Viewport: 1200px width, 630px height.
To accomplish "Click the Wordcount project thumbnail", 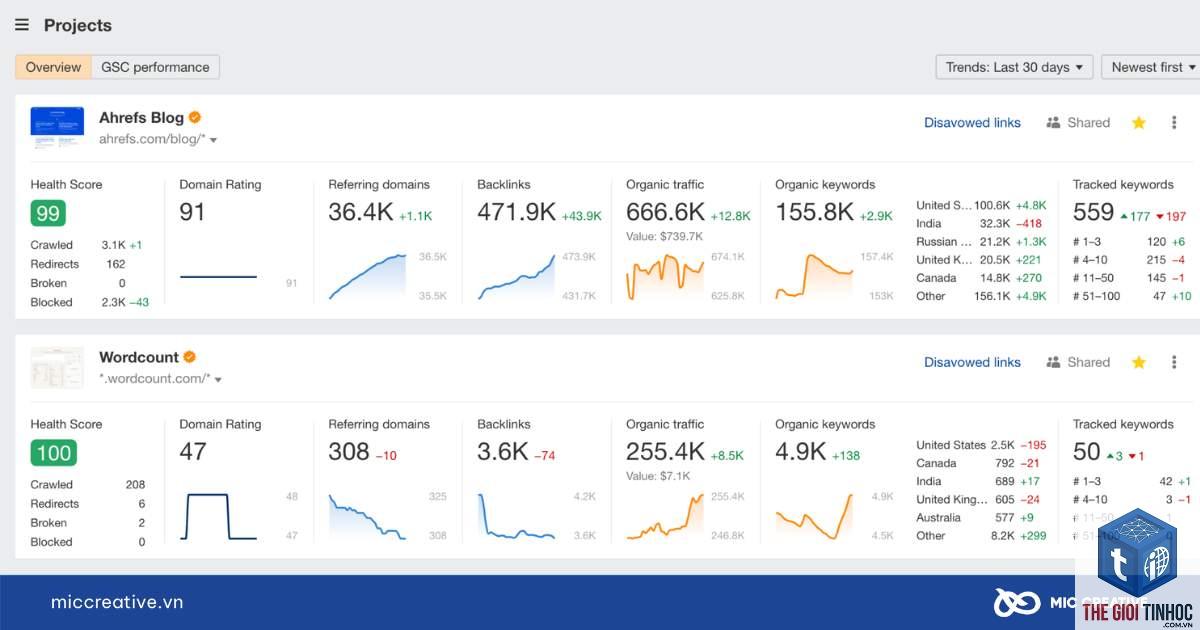I will [57, 368].
